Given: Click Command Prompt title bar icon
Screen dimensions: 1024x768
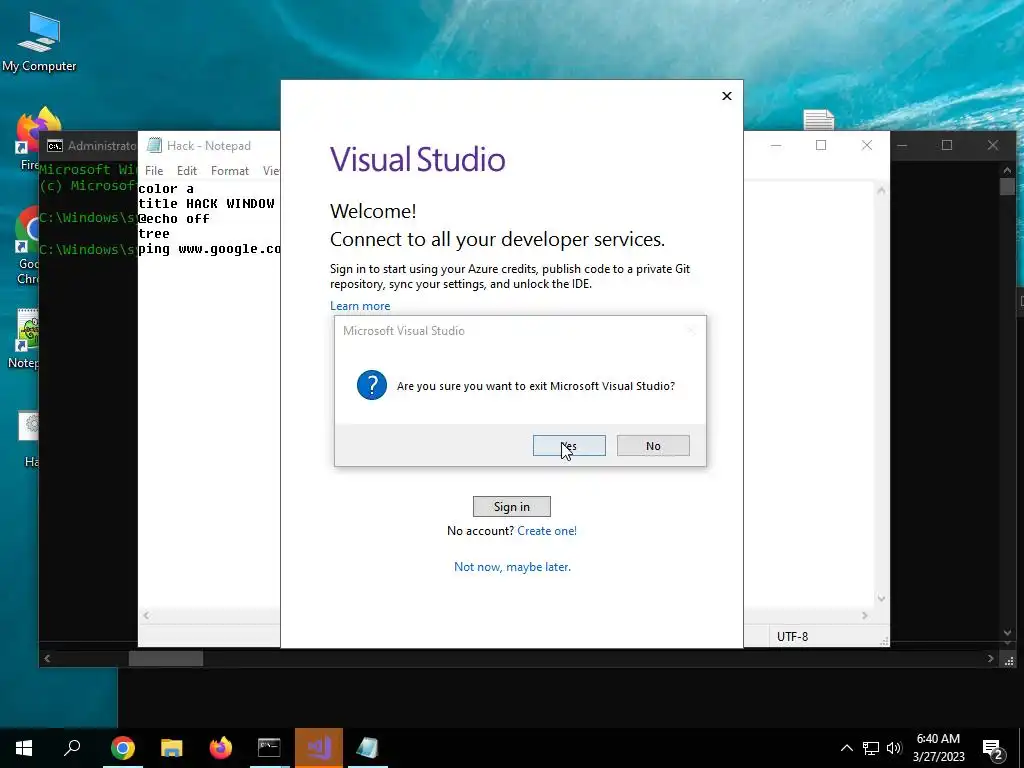Looking at the screenshot, I should (x=55, y=146).
